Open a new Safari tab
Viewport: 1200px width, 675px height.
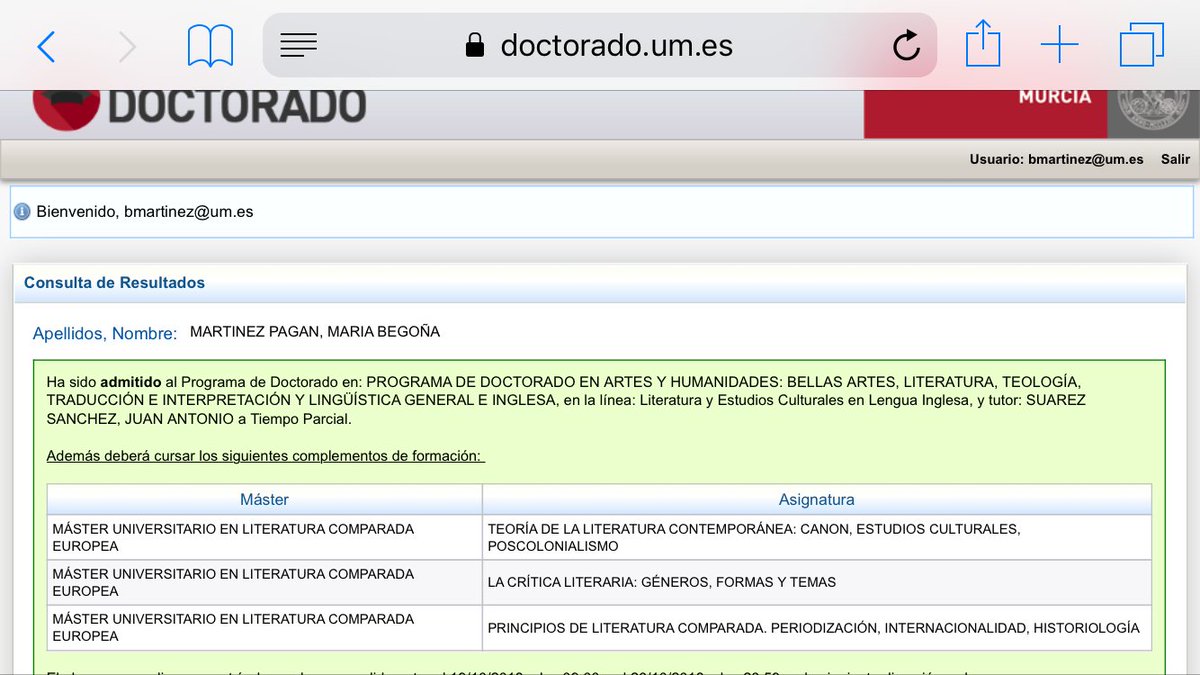coord(1060,43)
